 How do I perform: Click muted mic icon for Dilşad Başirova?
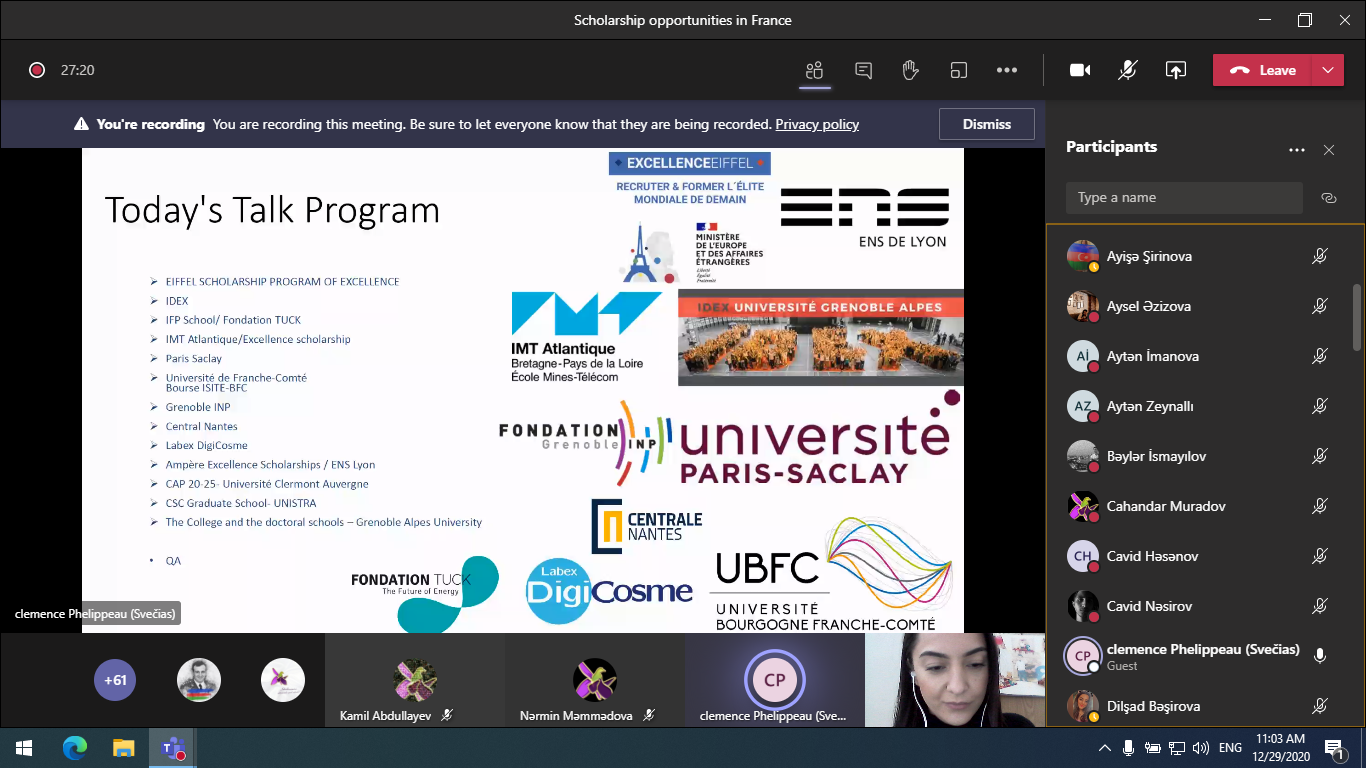click(1320, 706)
